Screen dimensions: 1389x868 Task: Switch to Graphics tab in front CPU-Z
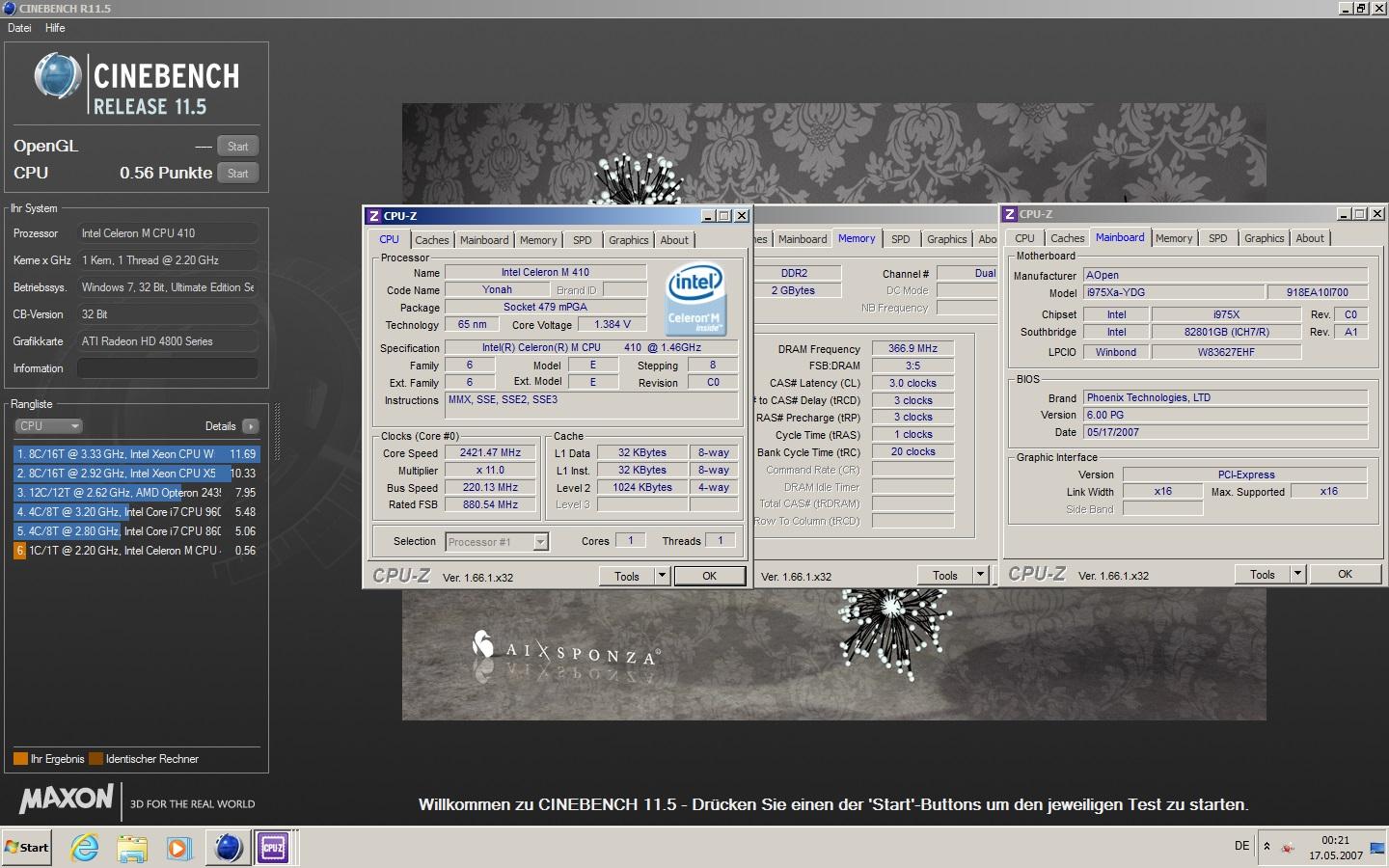click(x=629, y=240)
